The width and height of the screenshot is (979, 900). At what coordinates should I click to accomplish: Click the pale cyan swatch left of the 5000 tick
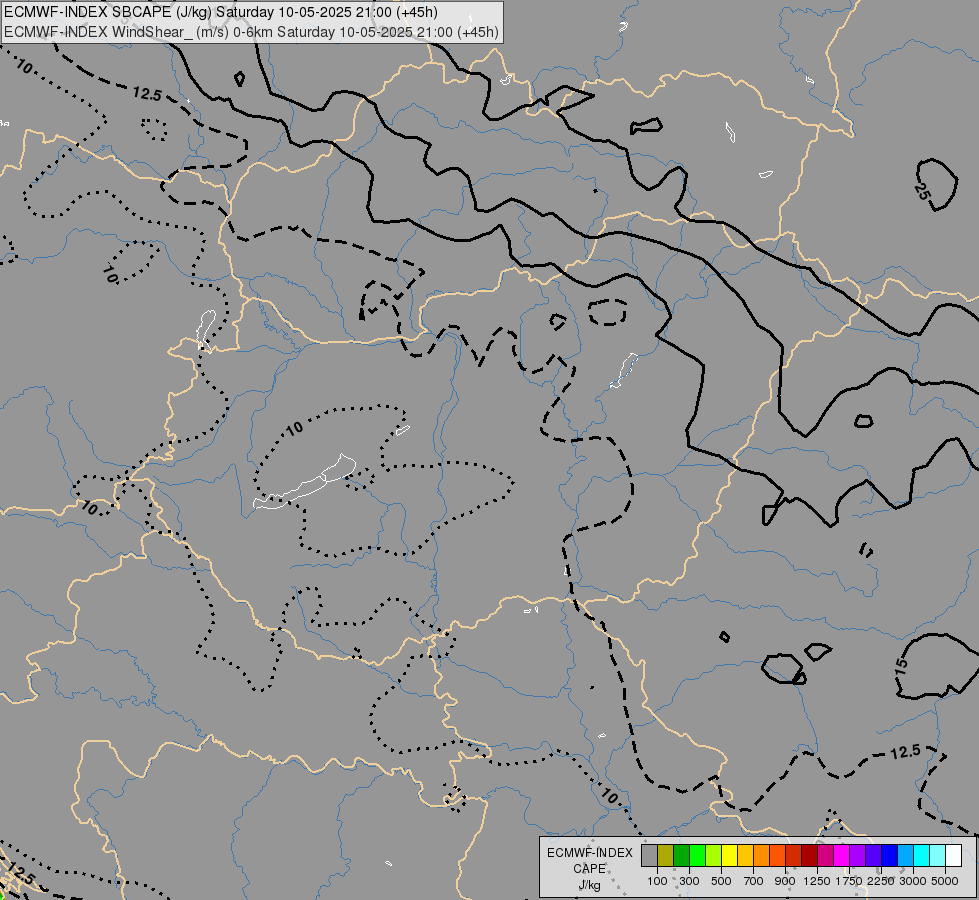[x=937, y=855]
